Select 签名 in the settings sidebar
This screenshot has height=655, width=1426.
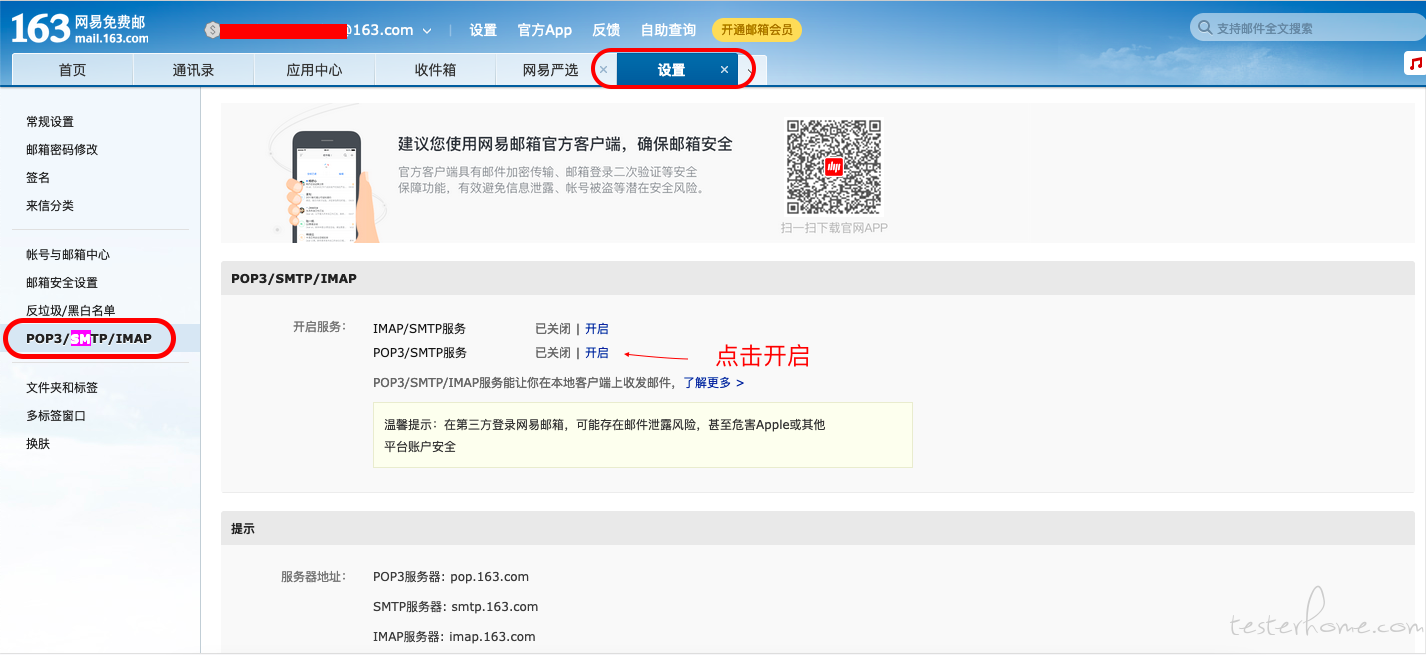click(38, 178)
